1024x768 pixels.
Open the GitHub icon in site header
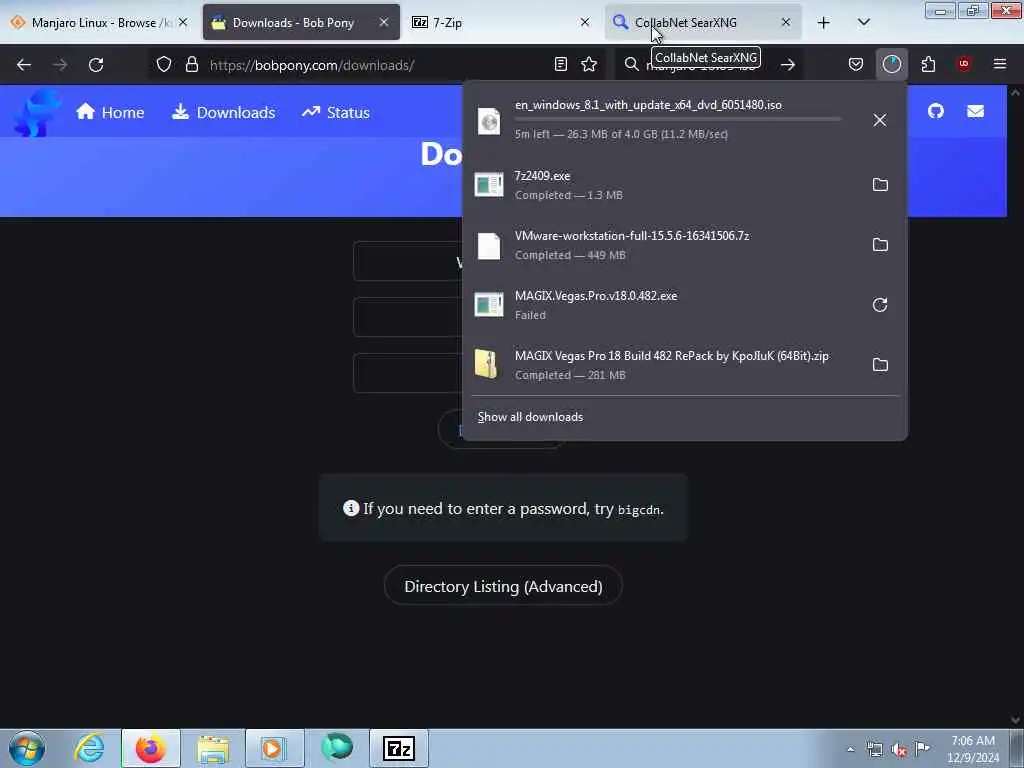pos(936,111)
